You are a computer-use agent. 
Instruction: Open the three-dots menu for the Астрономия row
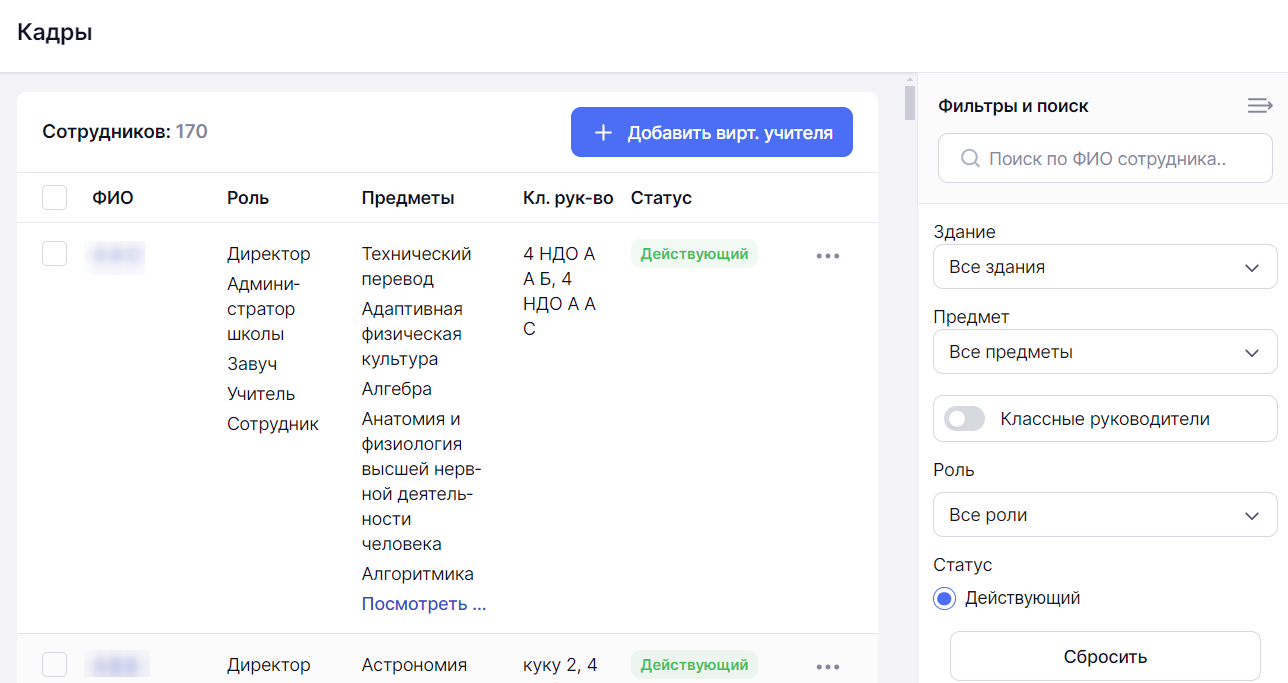[x=828, y=666]
